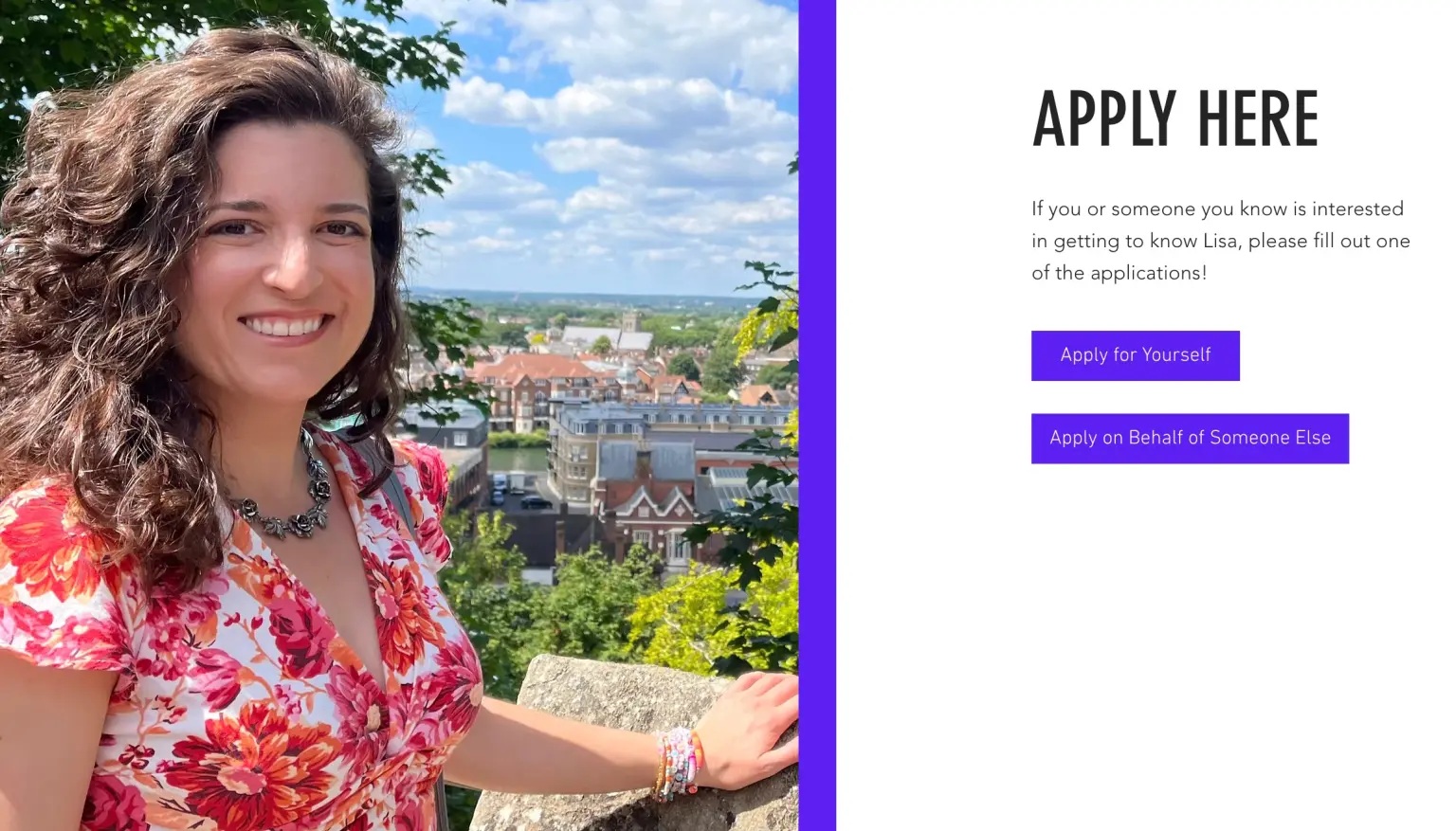This screenshot has height=831, width=1456.
Task: Click Apply on Behalf of Someone Else
Action: coord(1190,439)
